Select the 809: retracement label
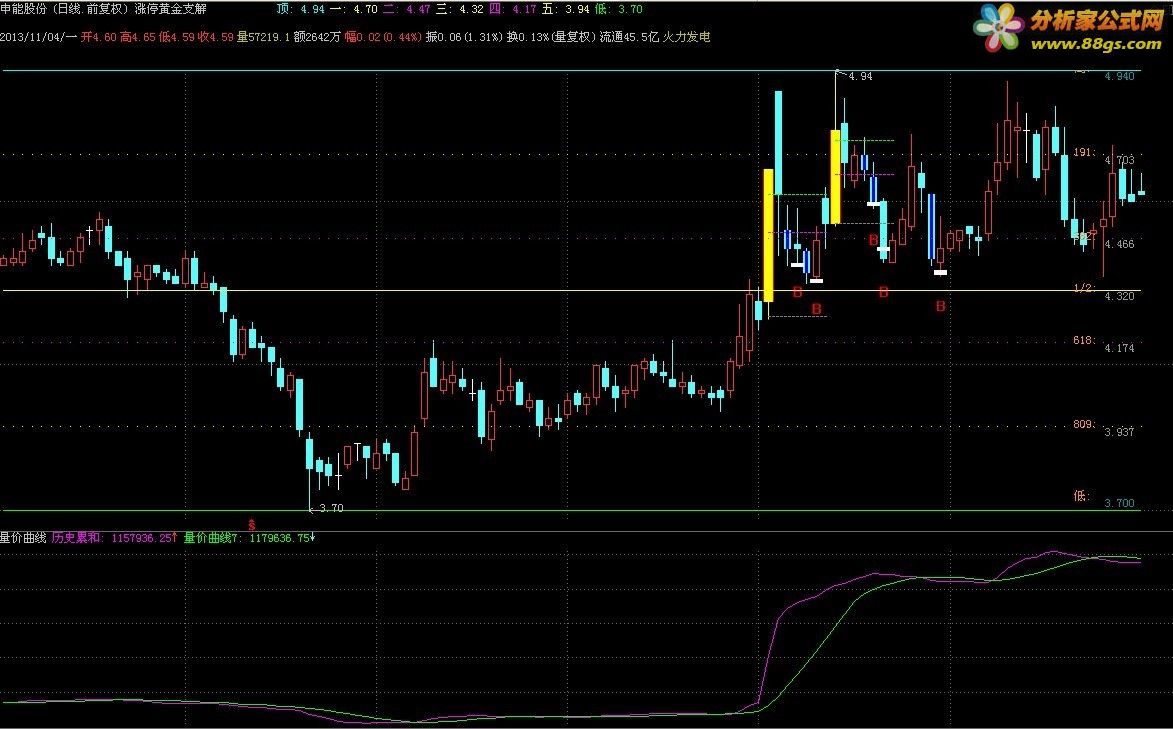Image resolution: width=1173 pixels, height=729 pixels. pyautogui.click(x=1084, y=424)
